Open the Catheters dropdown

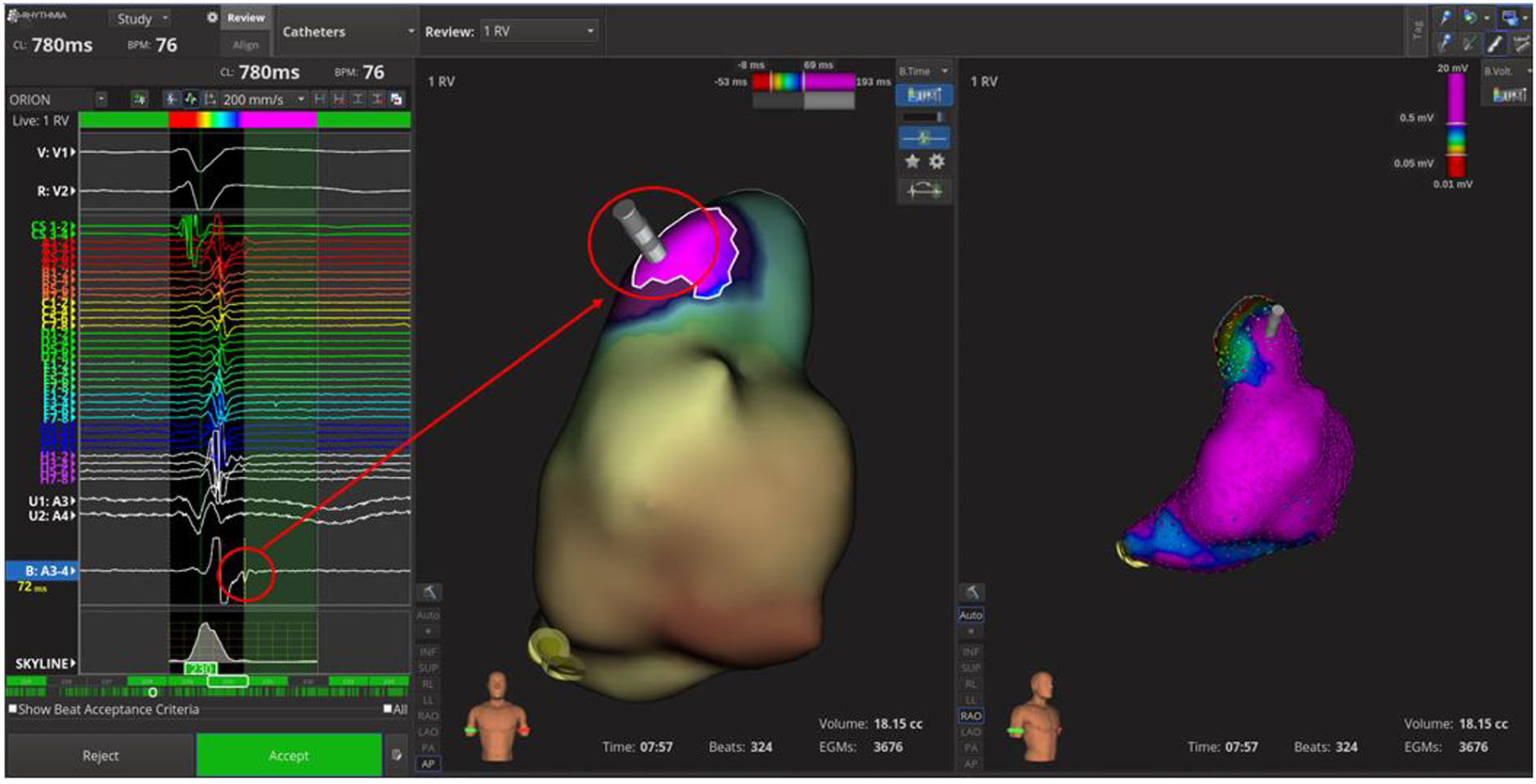click(x=347, y=32)
